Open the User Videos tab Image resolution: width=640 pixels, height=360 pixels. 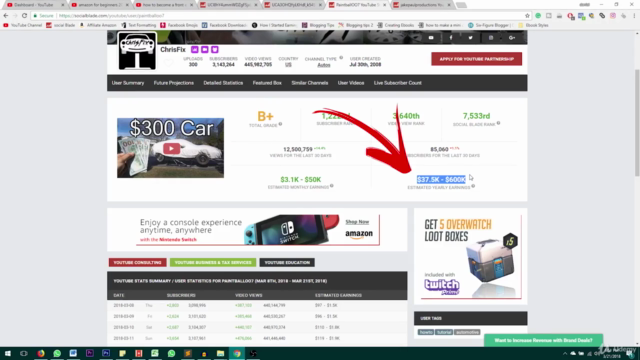(x=351, y=83)
